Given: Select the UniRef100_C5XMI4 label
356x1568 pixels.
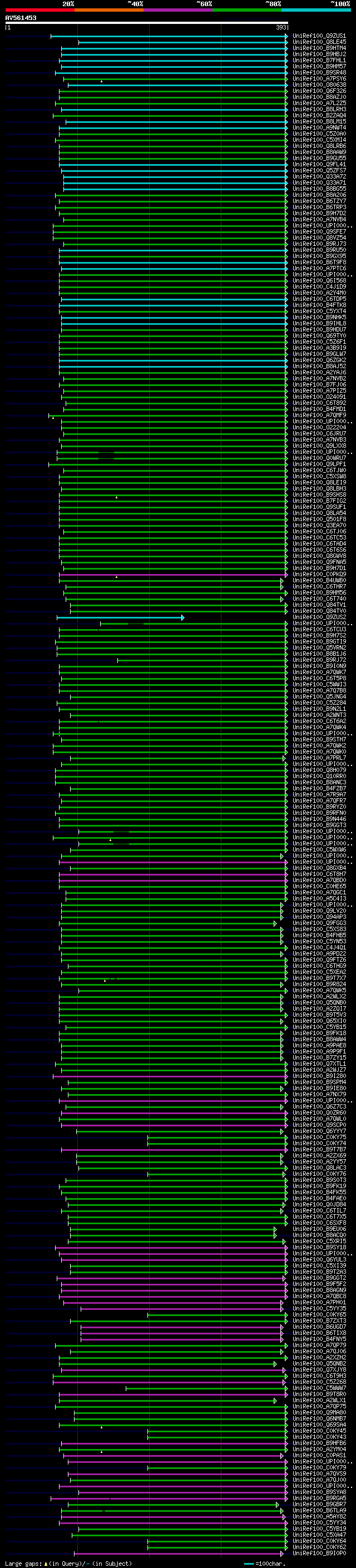Looking at the screenshot, I should [319, 140].
